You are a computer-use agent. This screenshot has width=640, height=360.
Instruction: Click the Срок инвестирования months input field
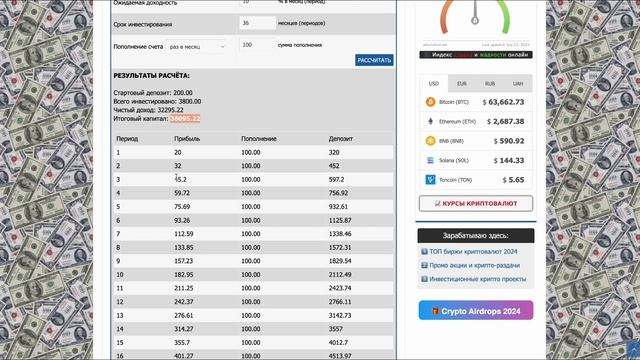point(258,23)
